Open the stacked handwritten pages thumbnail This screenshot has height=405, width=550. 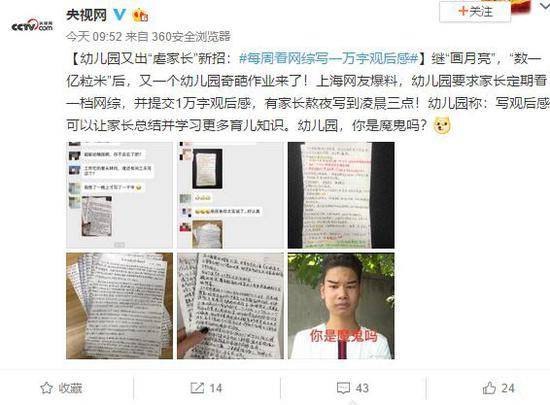point(119,306)
